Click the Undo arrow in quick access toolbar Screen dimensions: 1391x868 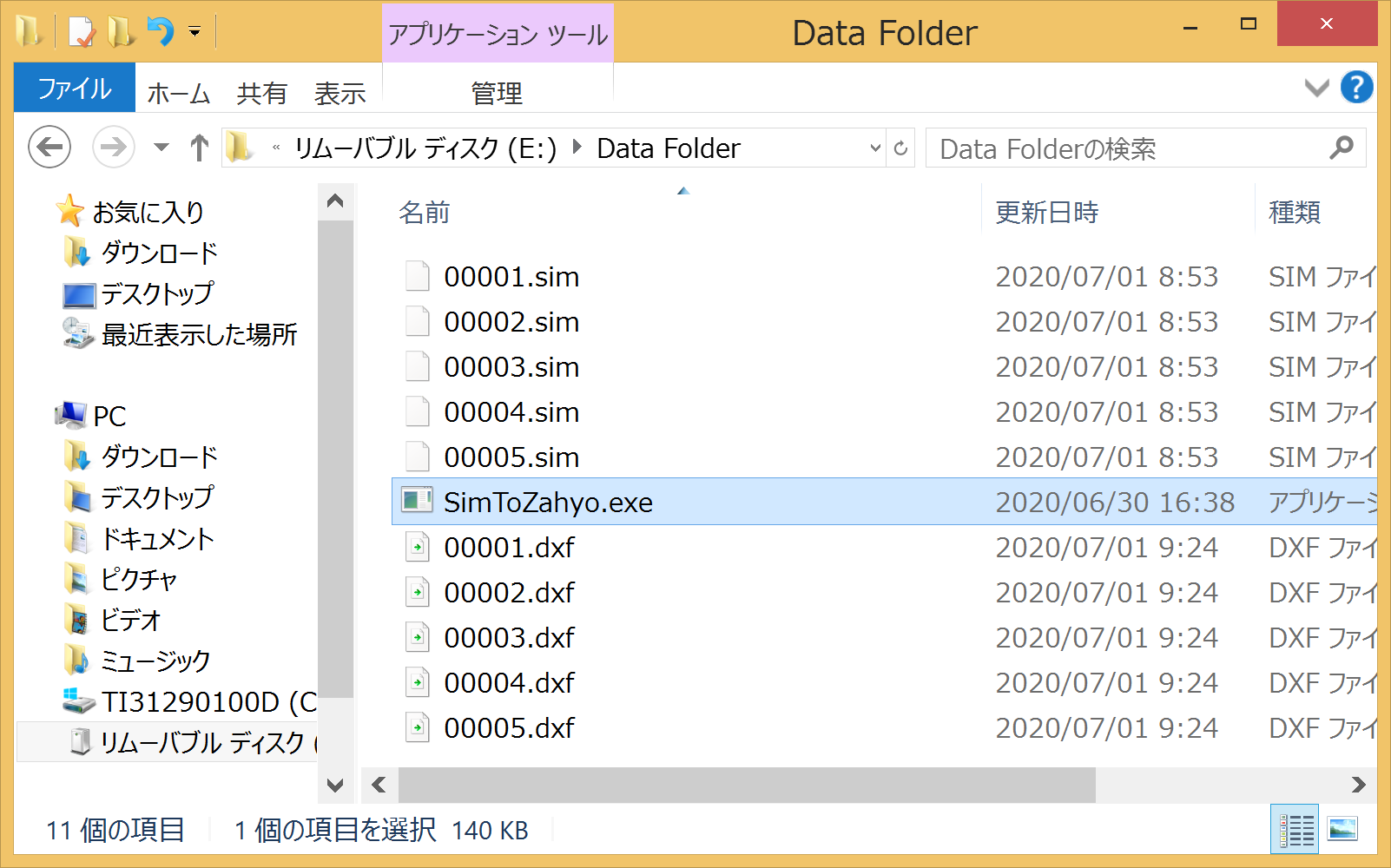coord(160,32)
